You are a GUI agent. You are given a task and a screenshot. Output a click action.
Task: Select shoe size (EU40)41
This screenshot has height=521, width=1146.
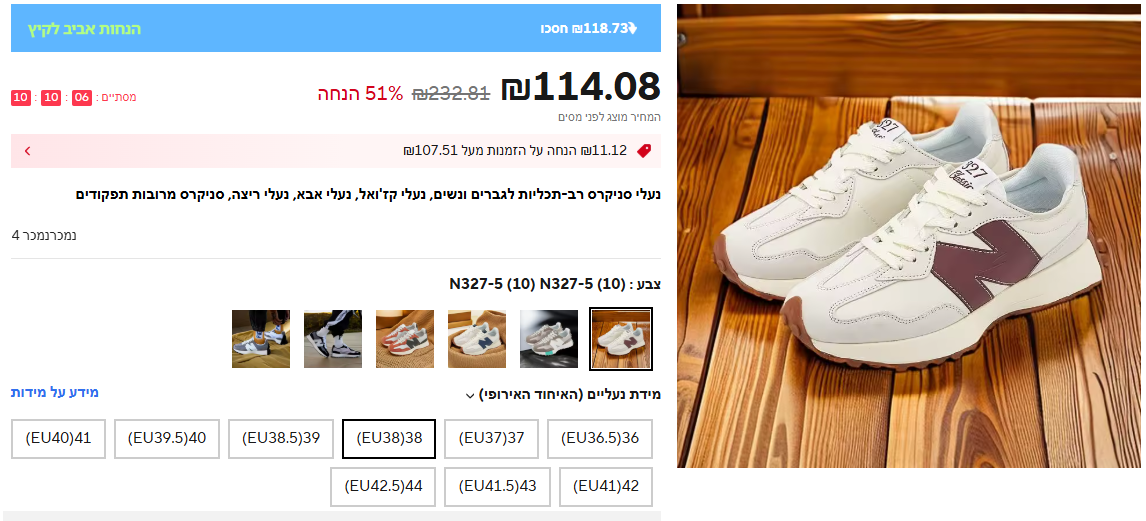pos(58,438)
